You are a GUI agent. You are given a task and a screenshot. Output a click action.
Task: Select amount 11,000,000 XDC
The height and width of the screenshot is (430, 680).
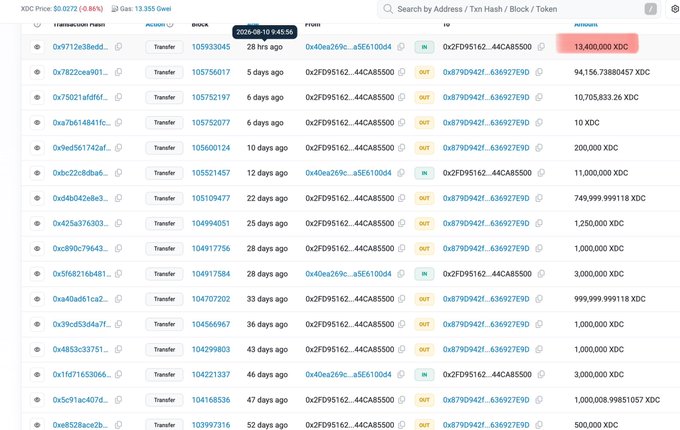click(x=601, y=173)
